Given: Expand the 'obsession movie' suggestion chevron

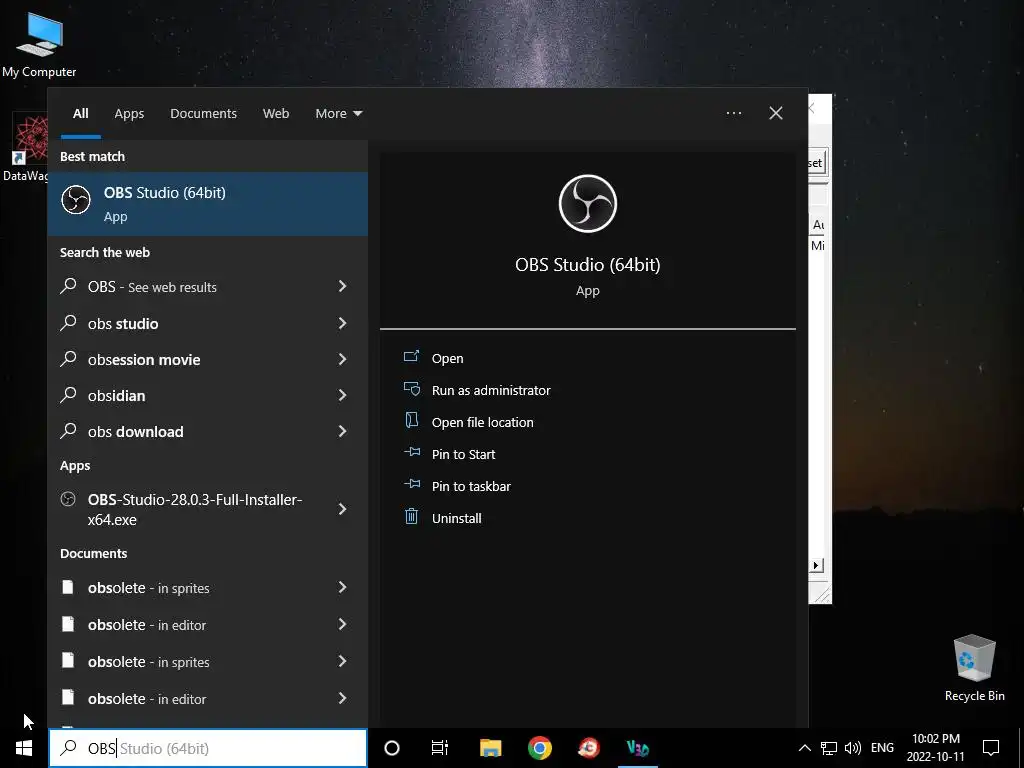Looking at the screenshot, I should (x=342, y=359).
